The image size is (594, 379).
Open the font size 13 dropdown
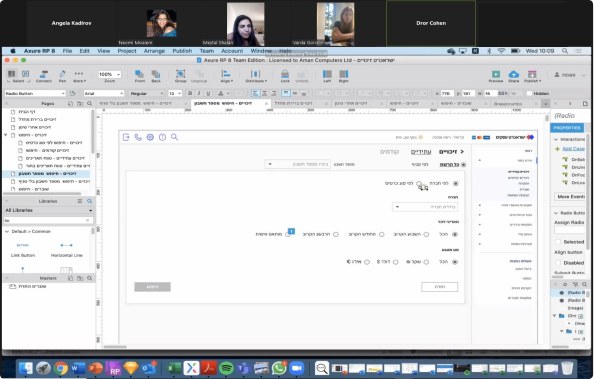coord(175,93)
